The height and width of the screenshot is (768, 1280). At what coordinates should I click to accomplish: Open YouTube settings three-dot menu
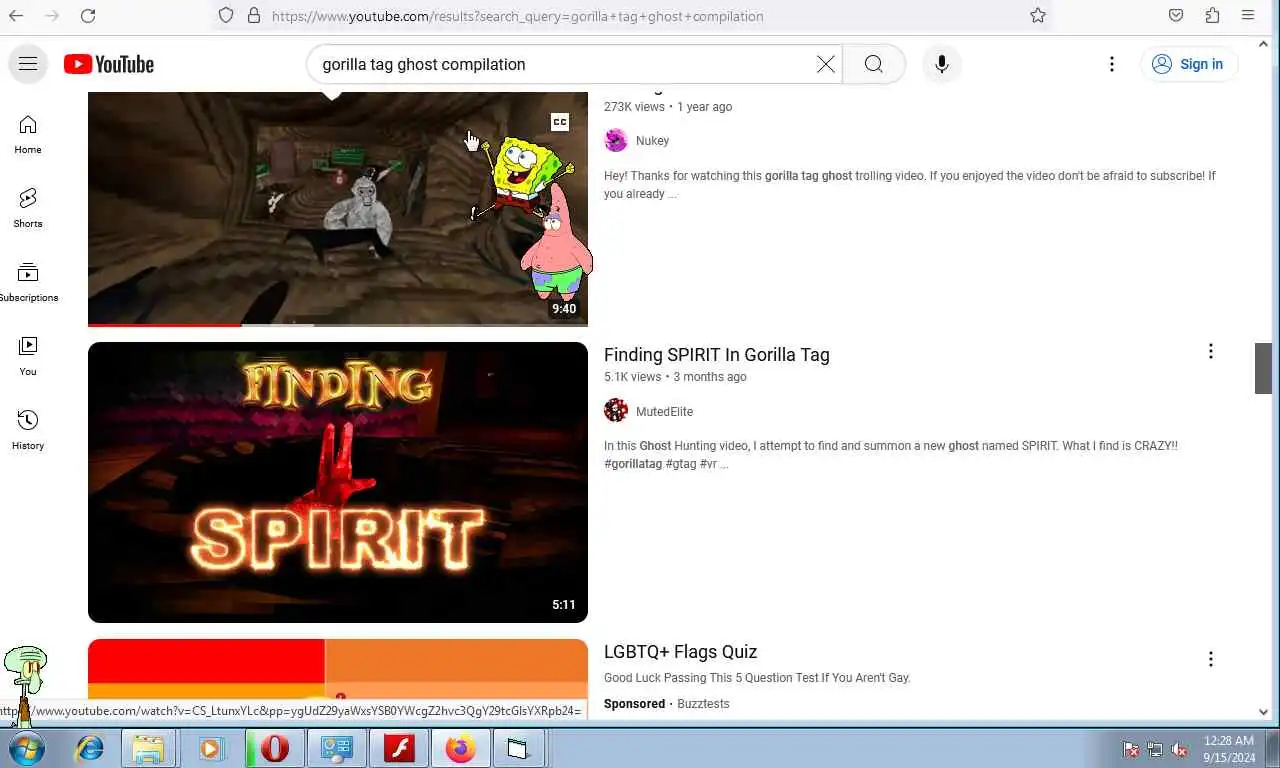[x=1112, y=64]
